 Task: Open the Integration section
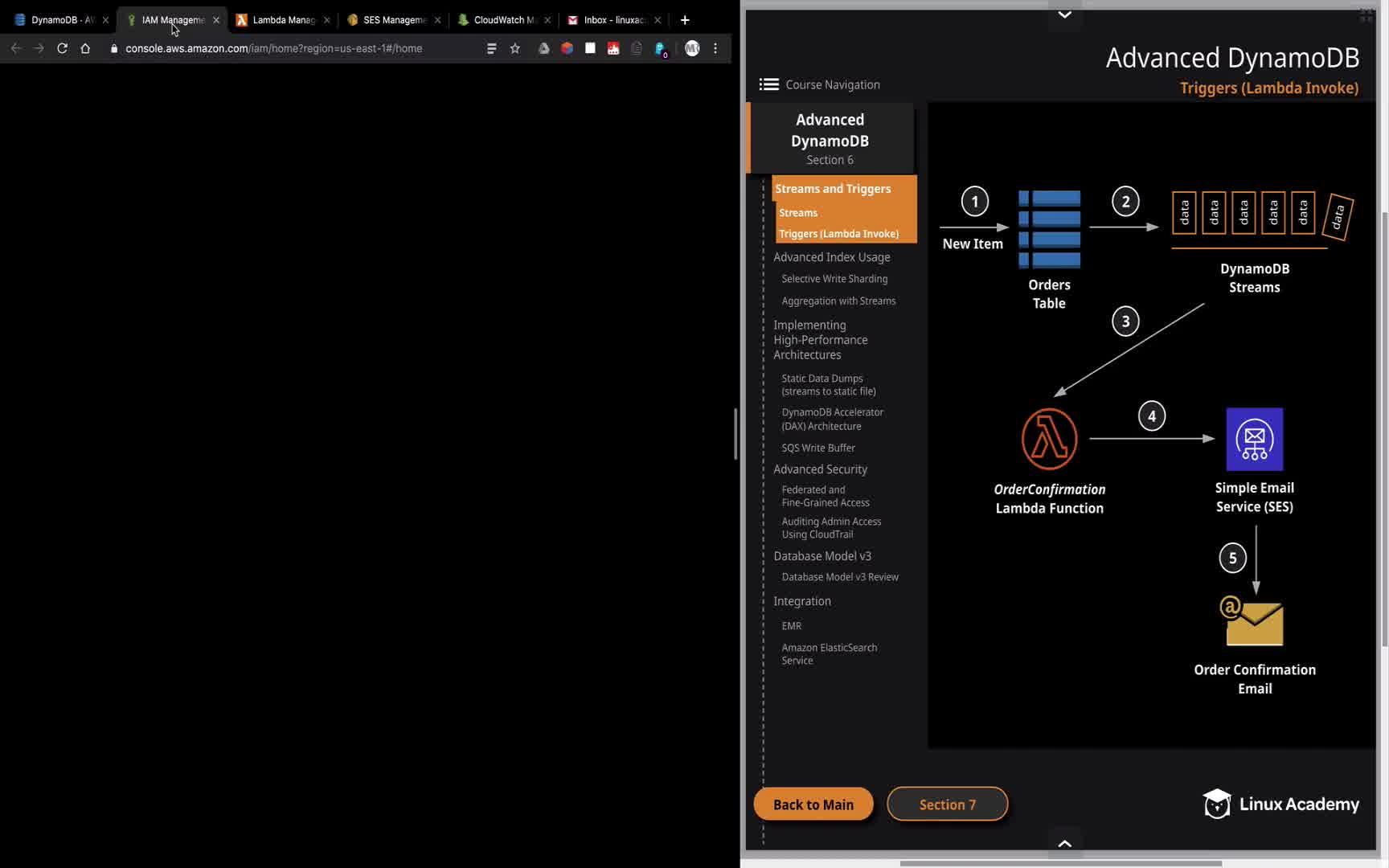pos(801,601)
